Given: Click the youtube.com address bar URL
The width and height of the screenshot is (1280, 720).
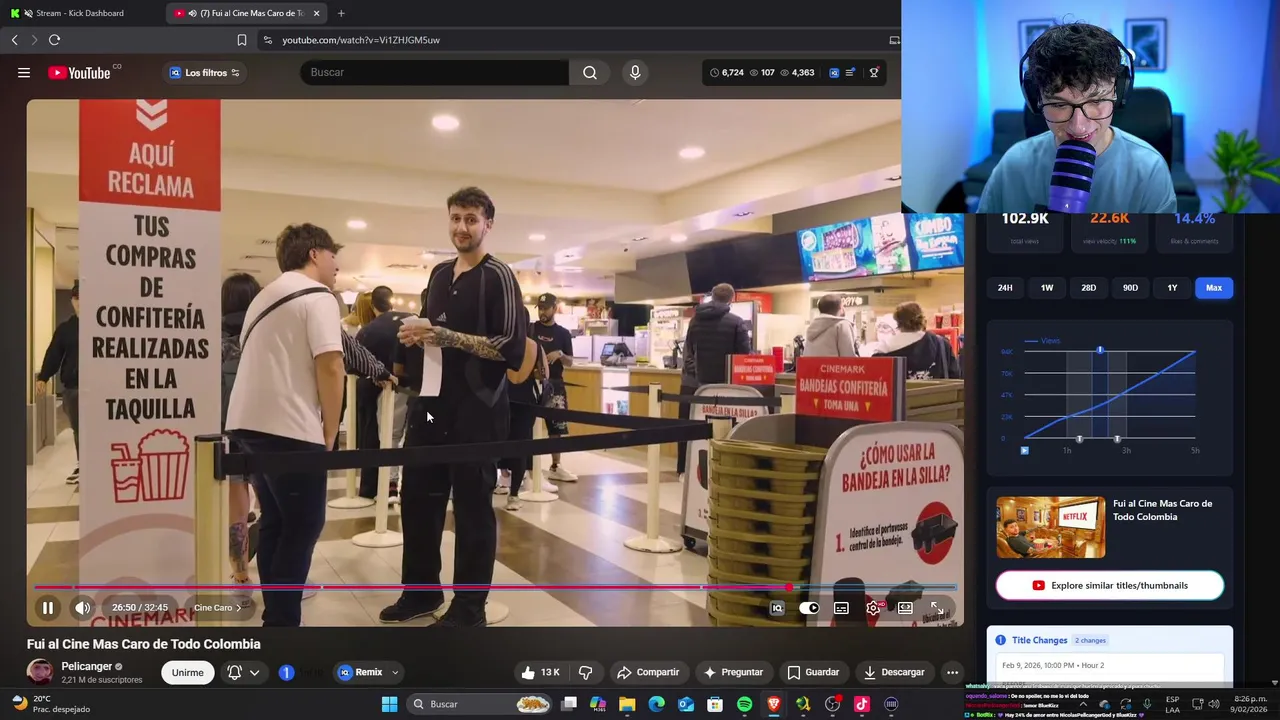Looking at the screenshot, I should (x=361, y=40).
